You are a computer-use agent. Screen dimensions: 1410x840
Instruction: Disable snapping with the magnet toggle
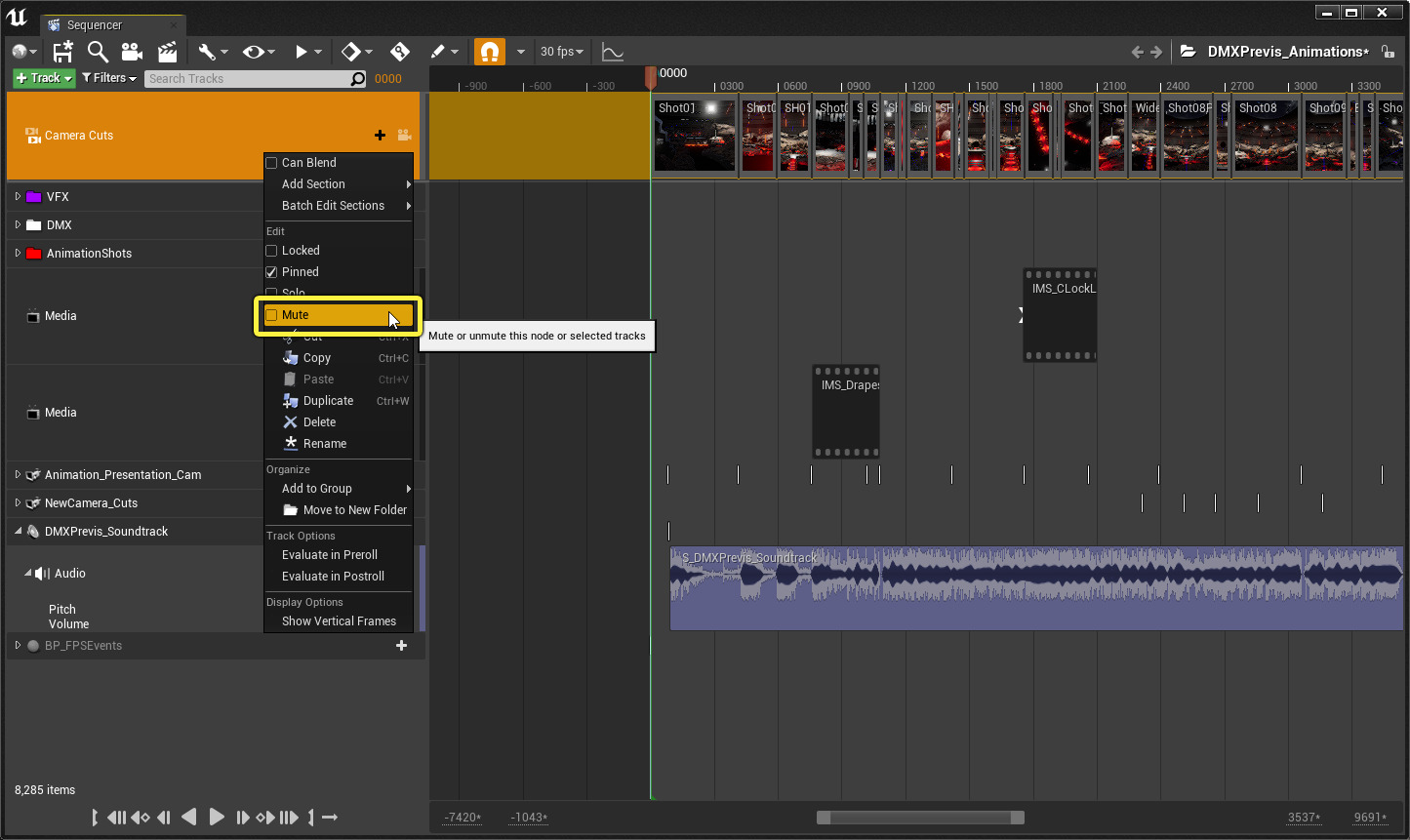[x=489, y=51]
